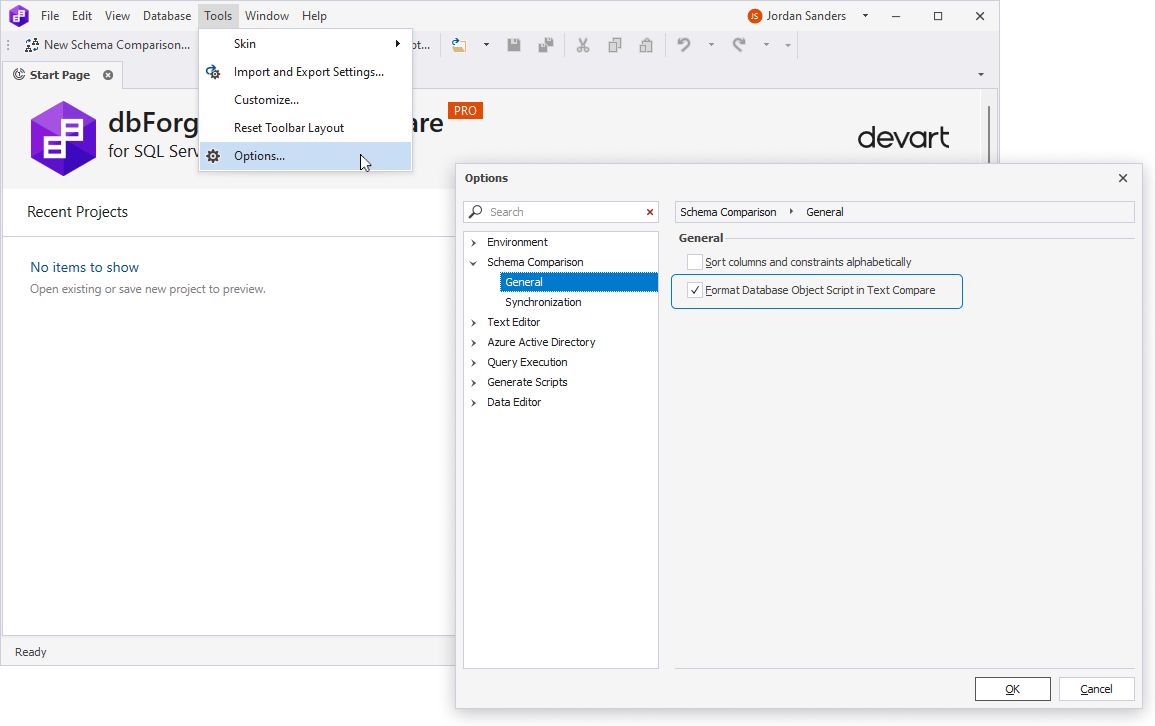The width and height of the screenshot is (1155, 726).
Task: Choose Customize... in Tools menu
Action: (305, 100)
